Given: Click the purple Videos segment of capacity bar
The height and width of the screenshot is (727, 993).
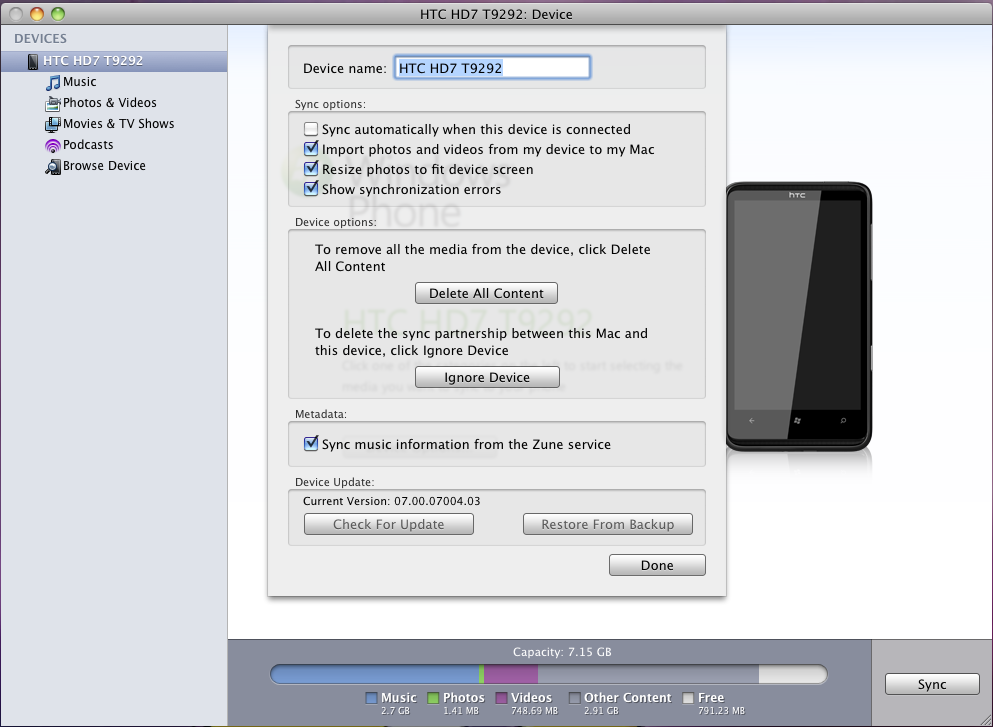Looking at the screenshot, I should pos(511,674).
